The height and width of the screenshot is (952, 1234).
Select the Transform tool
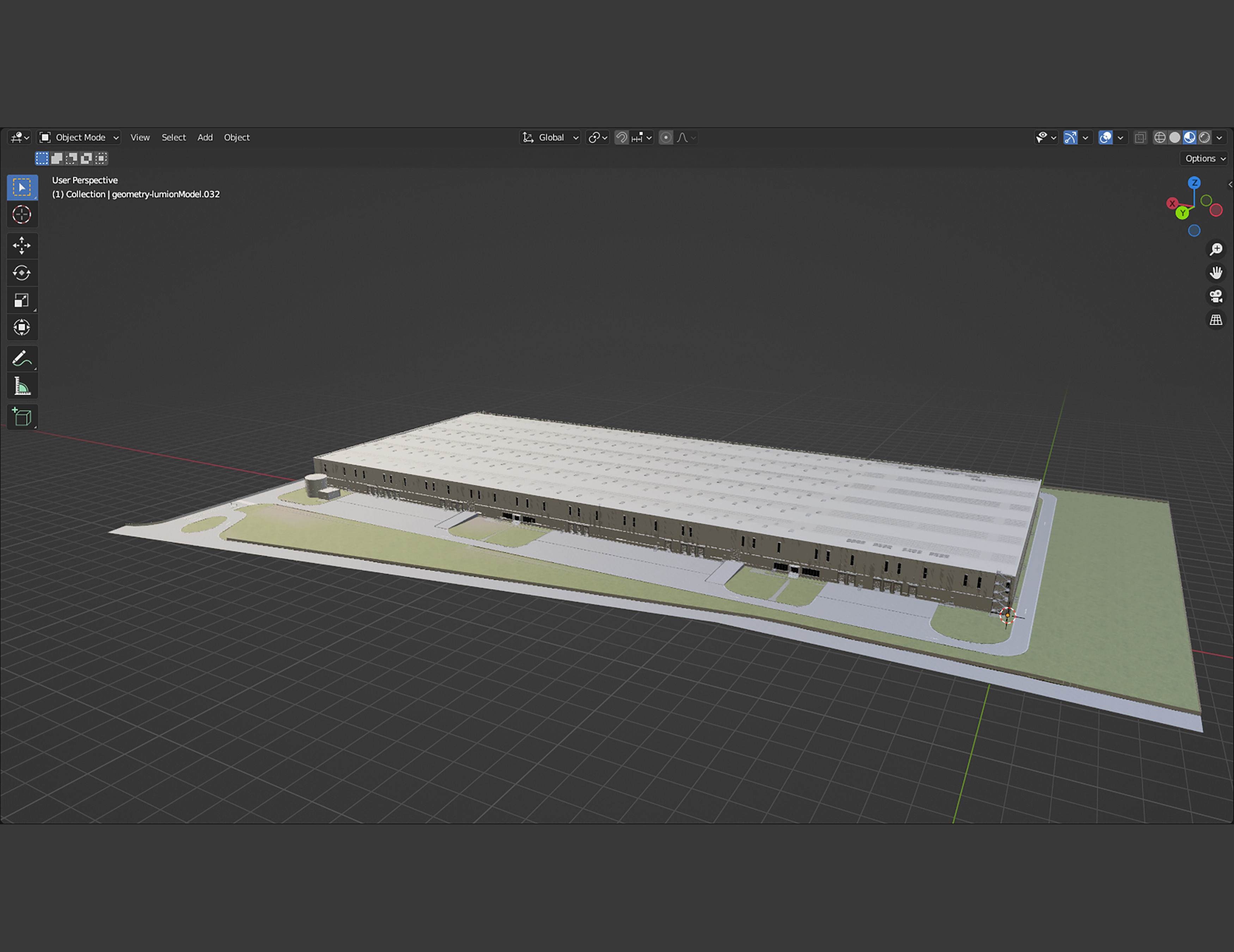[x=22, y=327]
